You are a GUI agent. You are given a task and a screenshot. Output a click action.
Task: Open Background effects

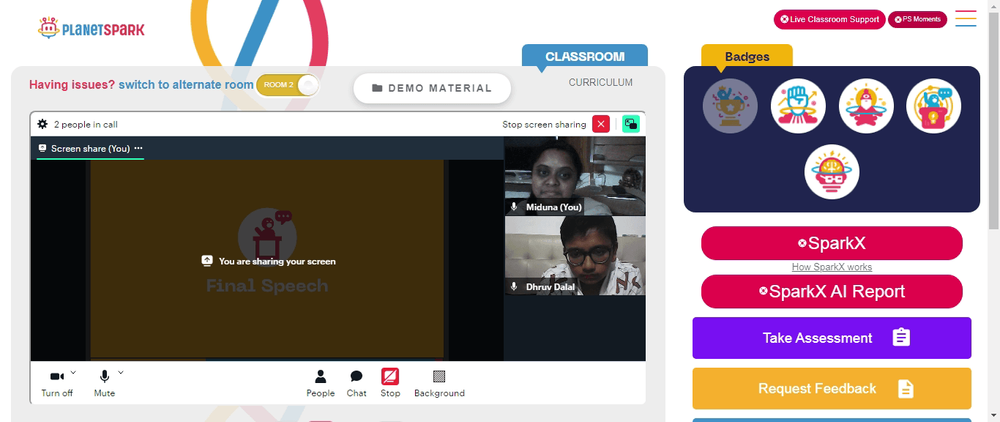point(439,383)
